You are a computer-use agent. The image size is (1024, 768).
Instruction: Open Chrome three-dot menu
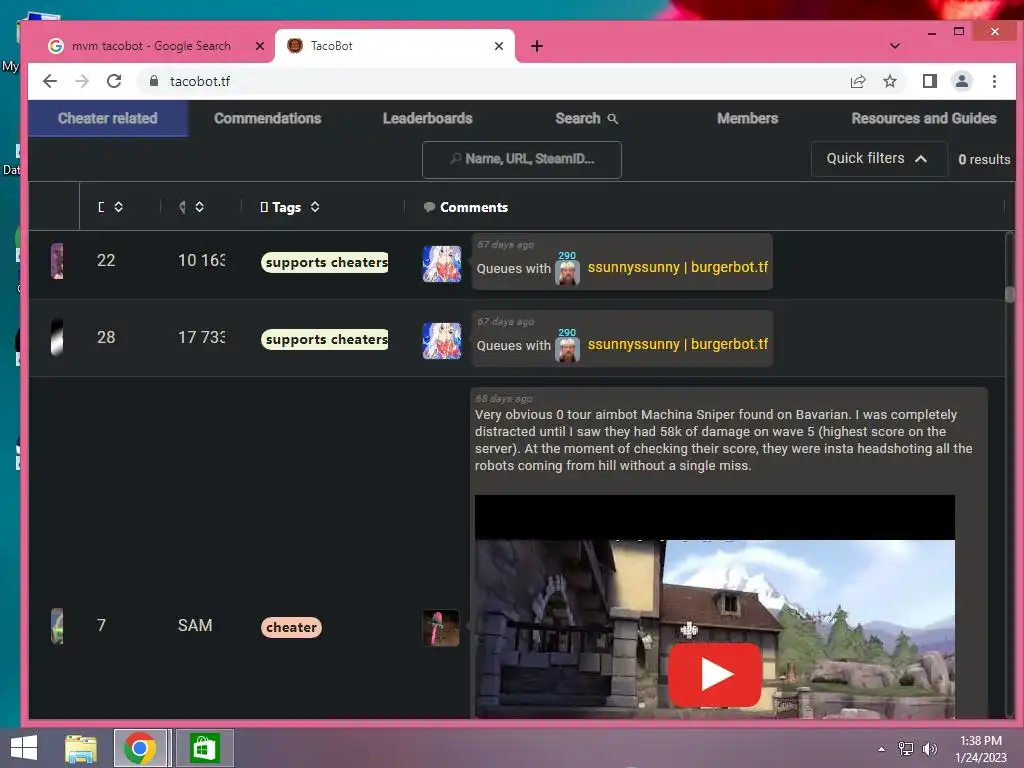994,81
